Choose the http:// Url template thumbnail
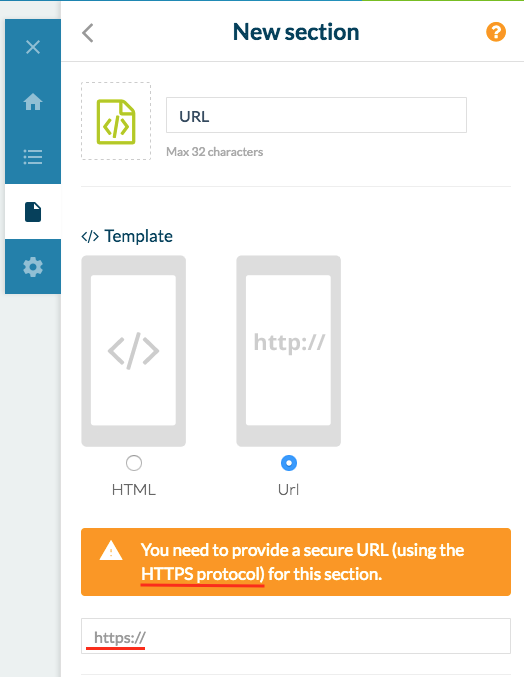This screenshot has width=524, height=677. [x=288, y=351]
